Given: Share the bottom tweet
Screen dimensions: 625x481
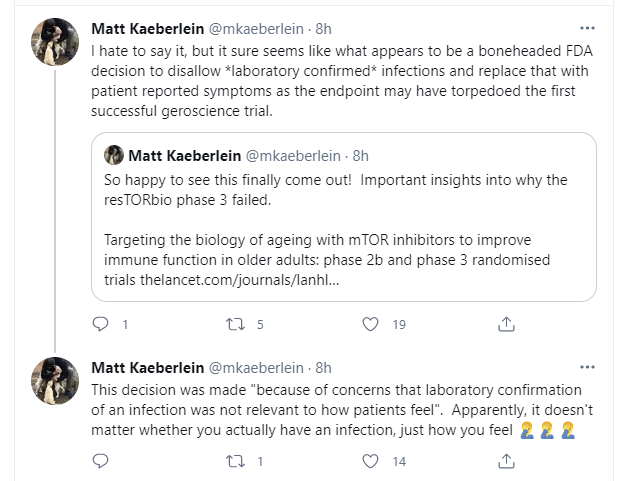Looking at the screenshot, I should [506, 461].
